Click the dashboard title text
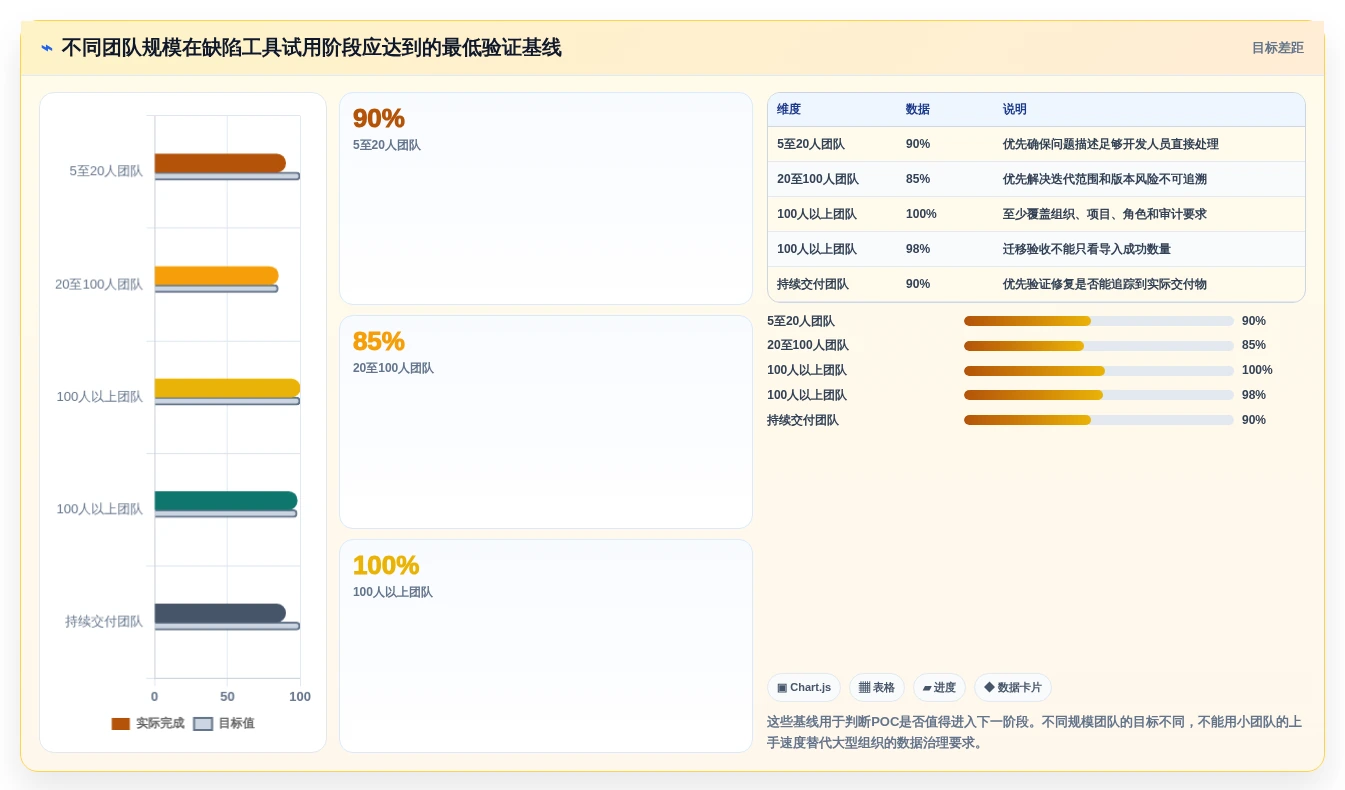The height and width of the screenshot is (790, 1345). tap(311, 48)
